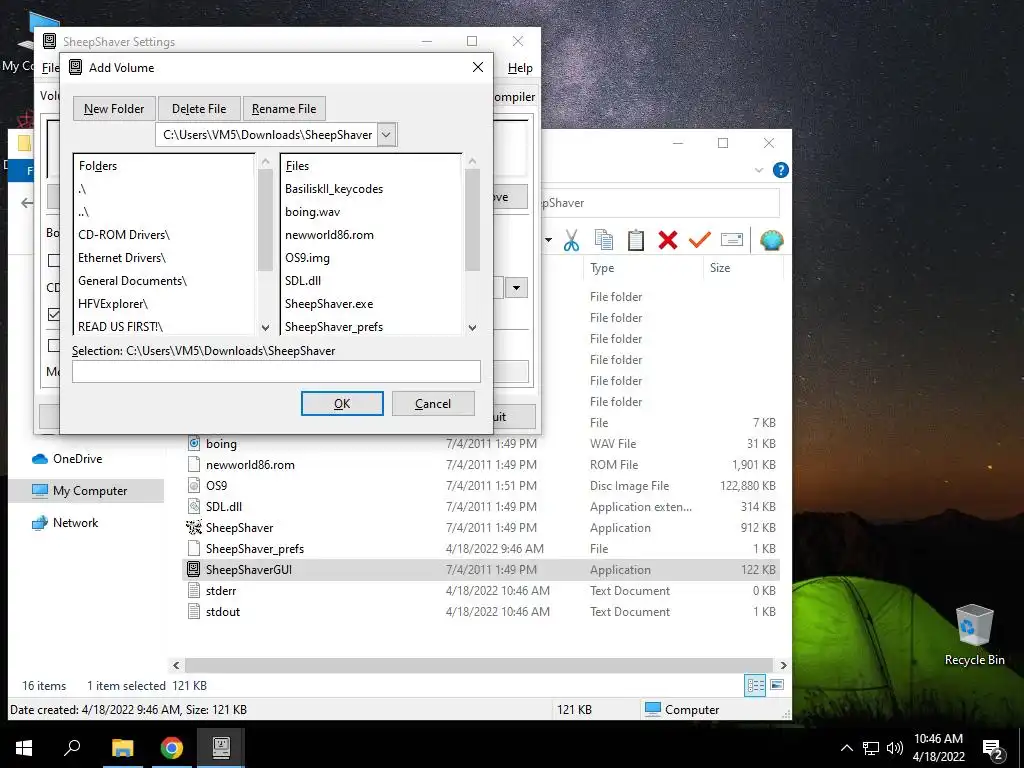Select OS9 disc image file in Explorer
Viewport: 1024px width, 768px height.
pos(216,485)
